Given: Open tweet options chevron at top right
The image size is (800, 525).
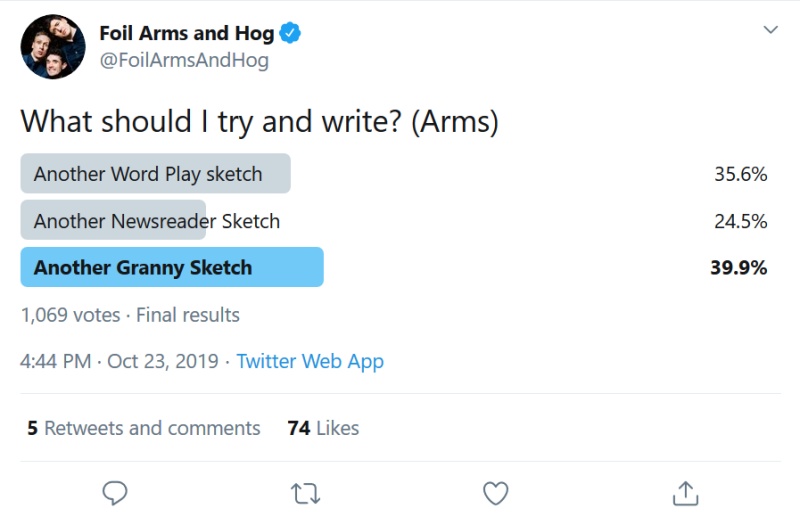Looking at the screenshot, I should tap(770, 30).
